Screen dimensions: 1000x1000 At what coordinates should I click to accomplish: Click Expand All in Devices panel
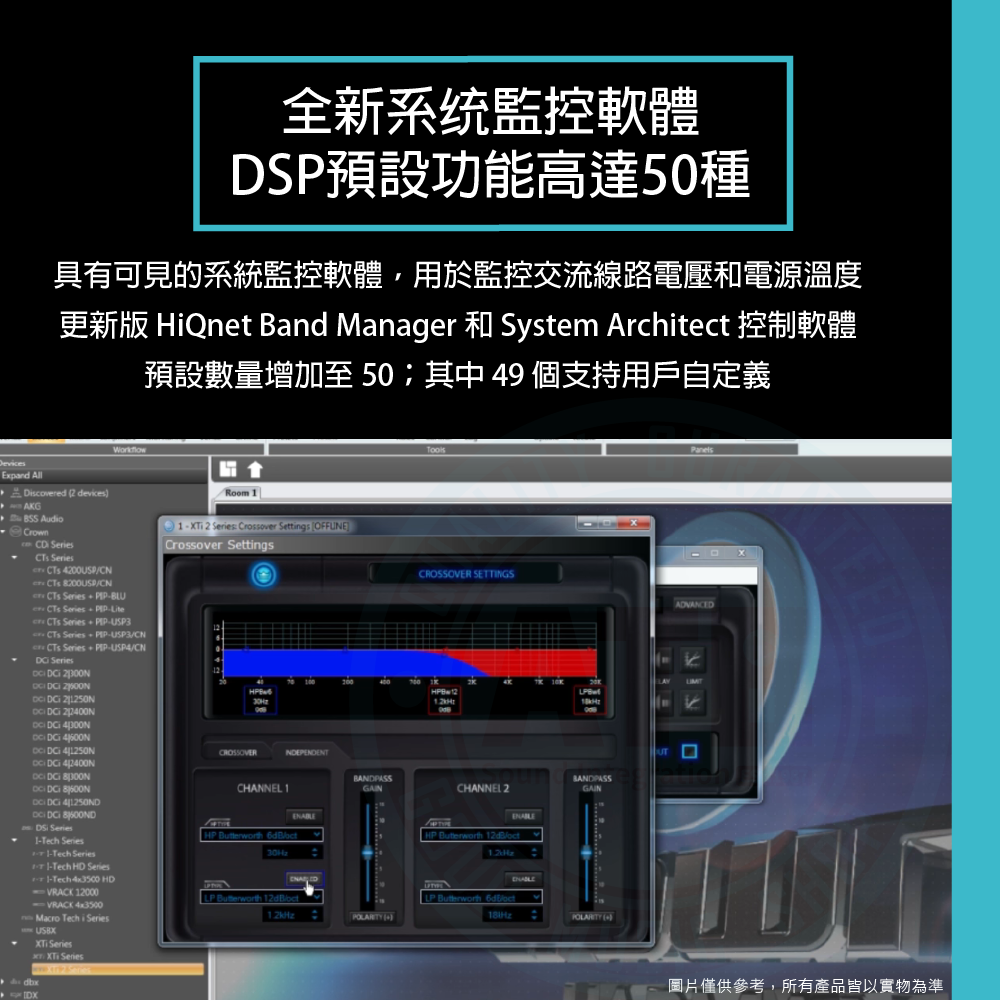tap(22, 475)
